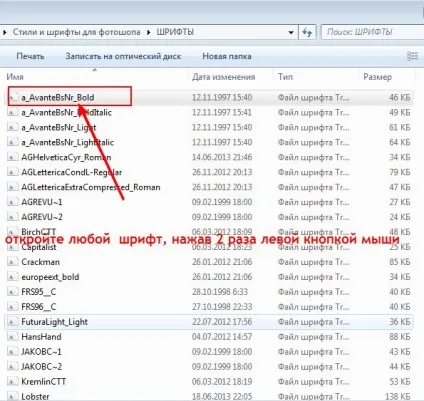Click the refresh icon next to address bar
This screenshot has height=401, width=424.
[307, 32]
